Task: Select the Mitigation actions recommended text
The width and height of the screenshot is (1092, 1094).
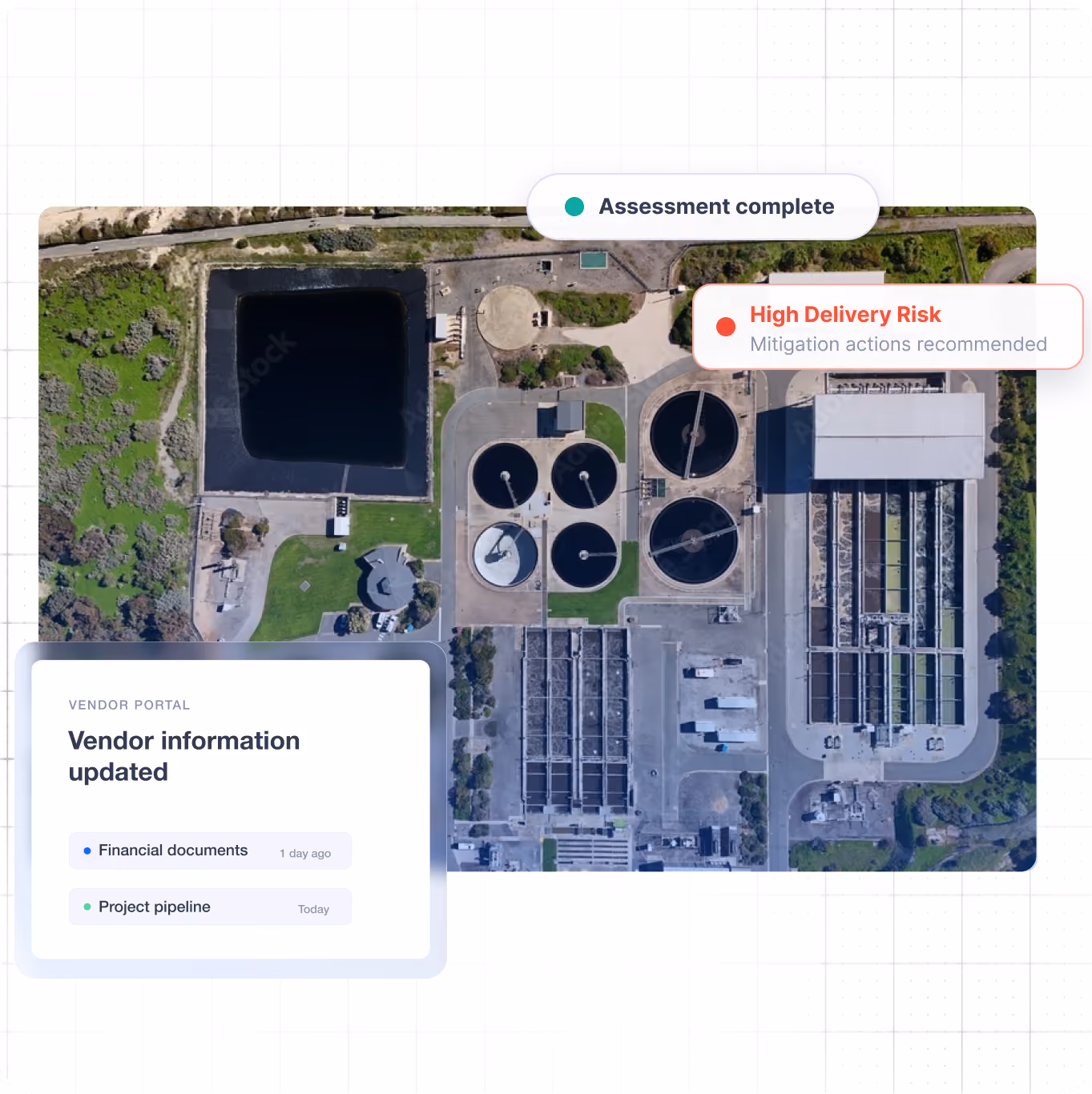Action: [x=898, y=344]
